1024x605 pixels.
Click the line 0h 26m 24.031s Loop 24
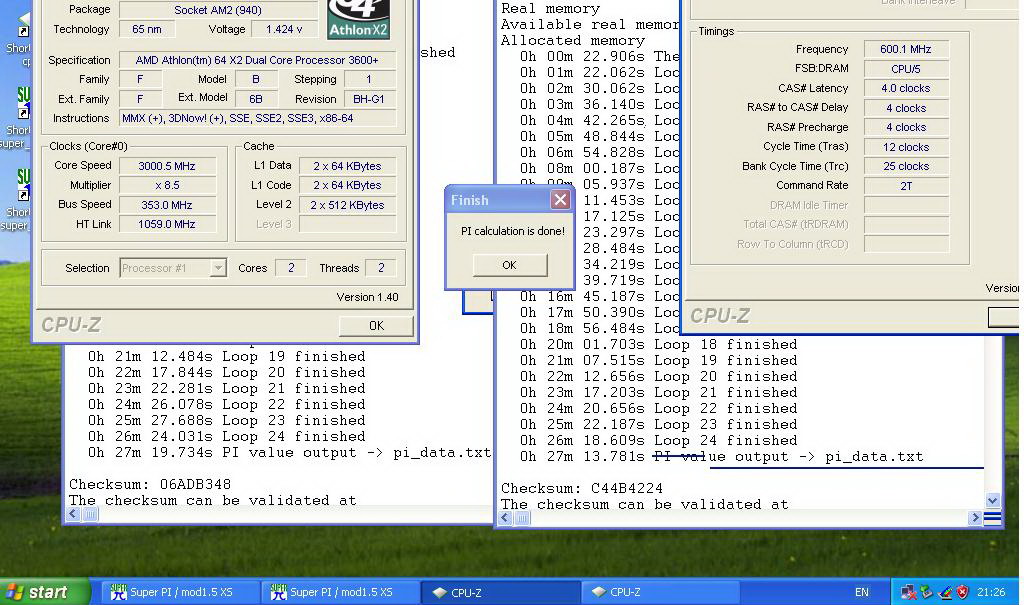[x=226, y=436]
